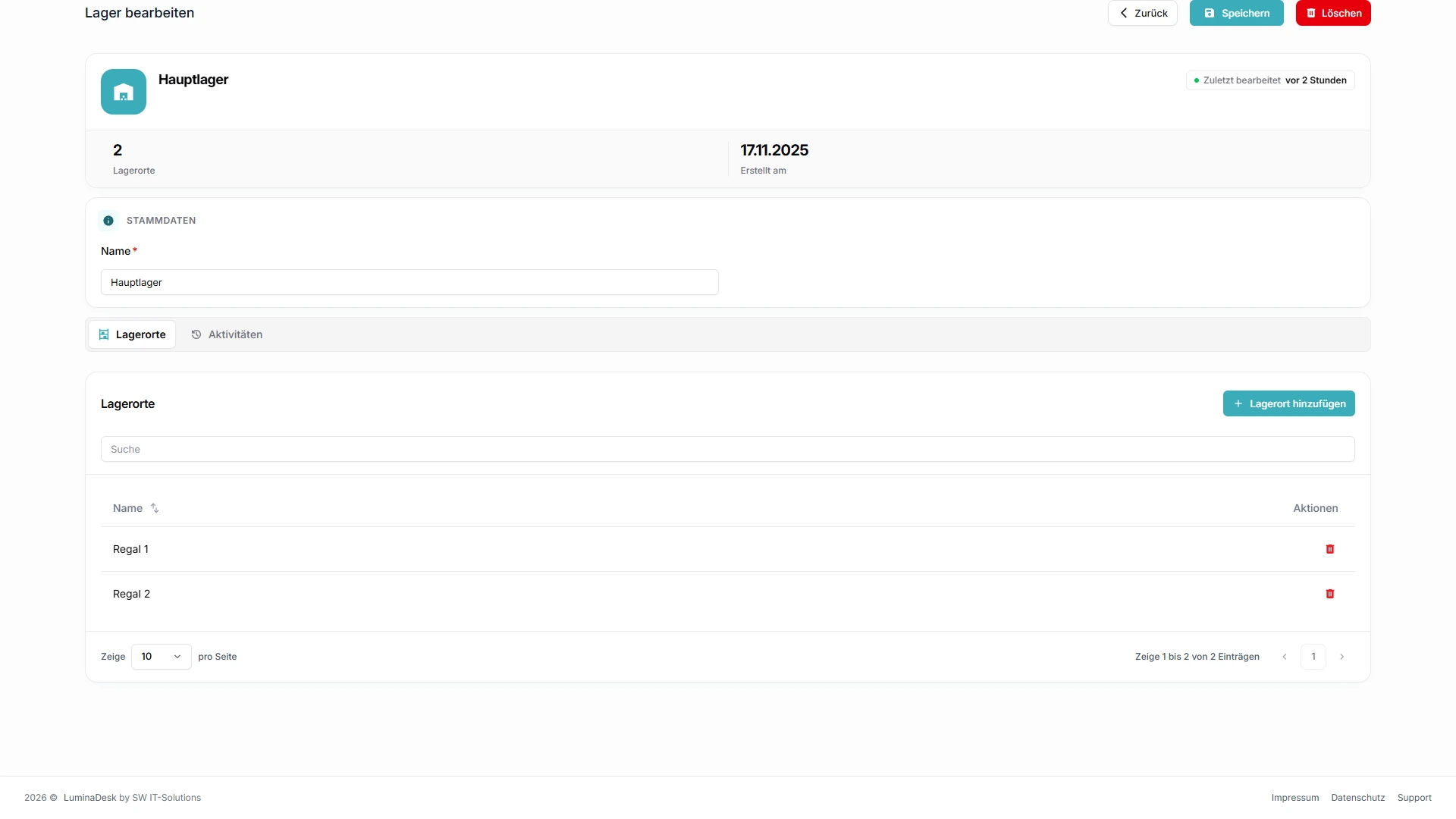
Task: Click the red Löschen button
Action: pos(1333,13)
